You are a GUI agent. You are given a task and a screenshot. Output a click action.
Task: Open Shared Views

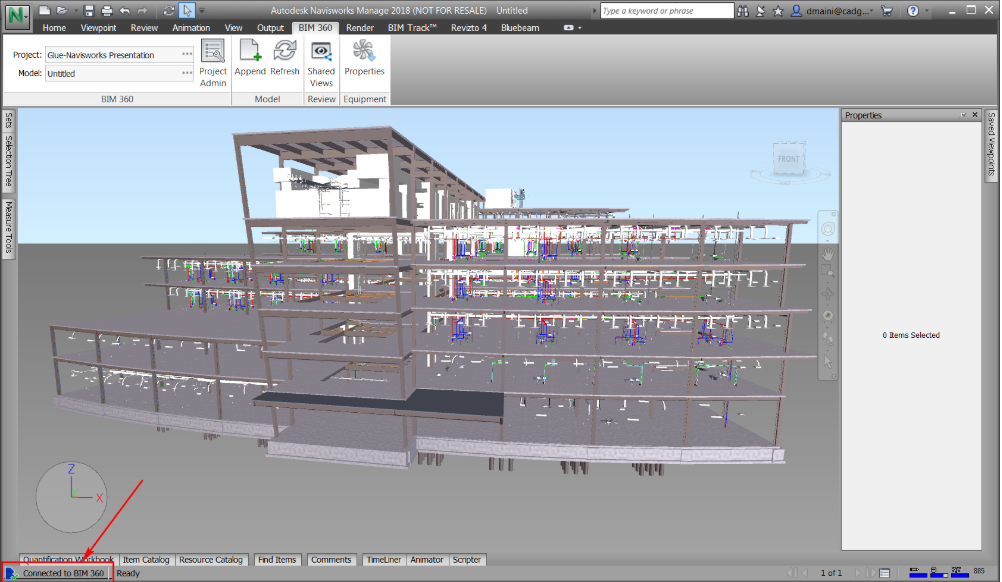321,63
